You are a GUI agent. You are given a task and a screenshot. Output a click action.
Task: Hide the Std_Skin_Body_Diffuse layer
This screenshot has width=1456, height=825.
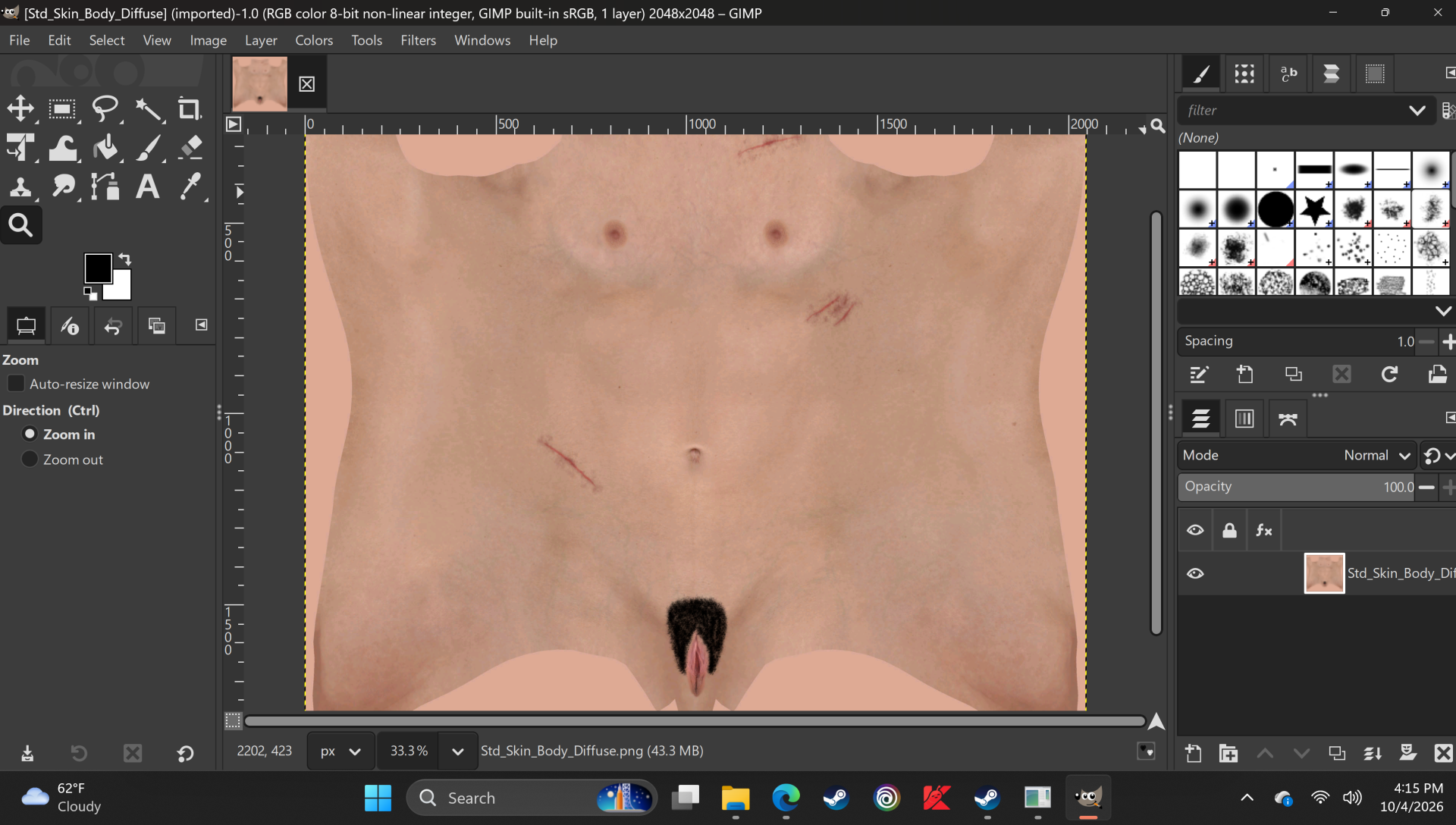point(1195,573)
